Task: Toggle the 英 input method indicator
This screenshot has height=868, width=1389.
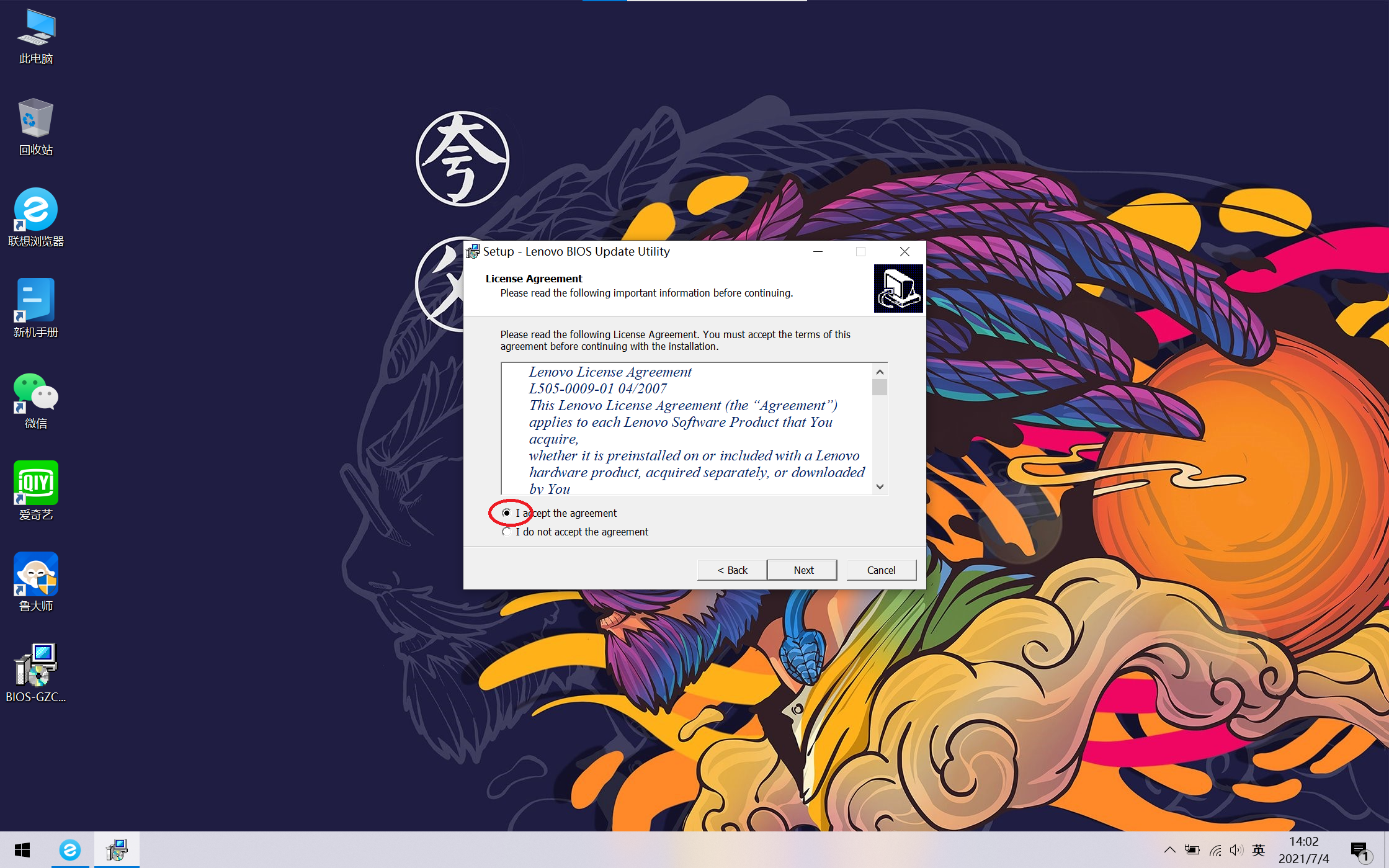Action: [x=1258, y=850]
